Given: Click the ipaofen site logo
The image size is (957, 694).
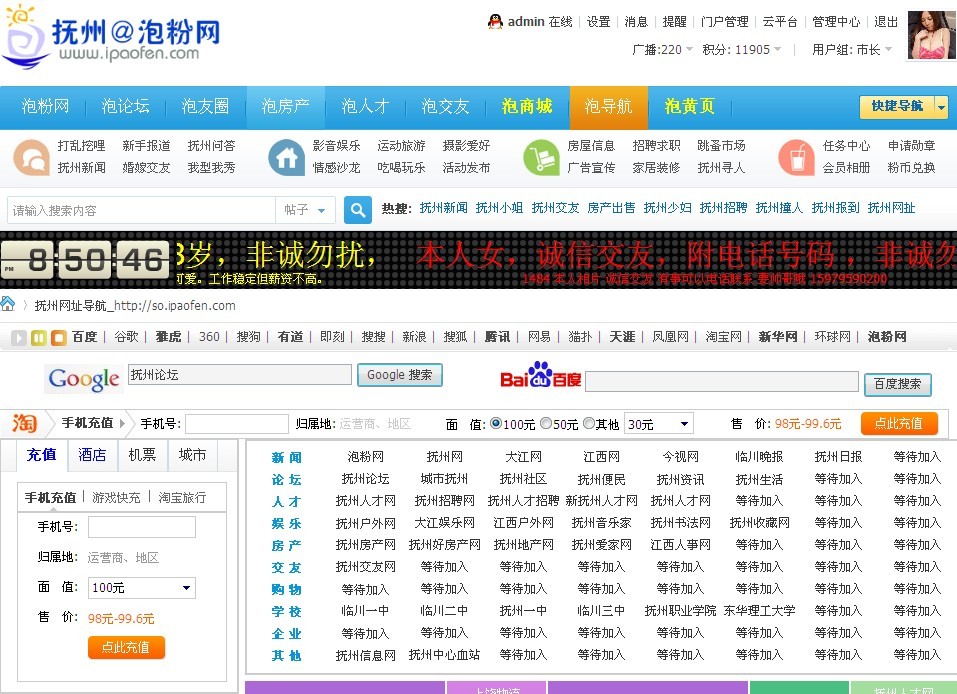Looking at the screenshot, I should [x=110, y=38].
